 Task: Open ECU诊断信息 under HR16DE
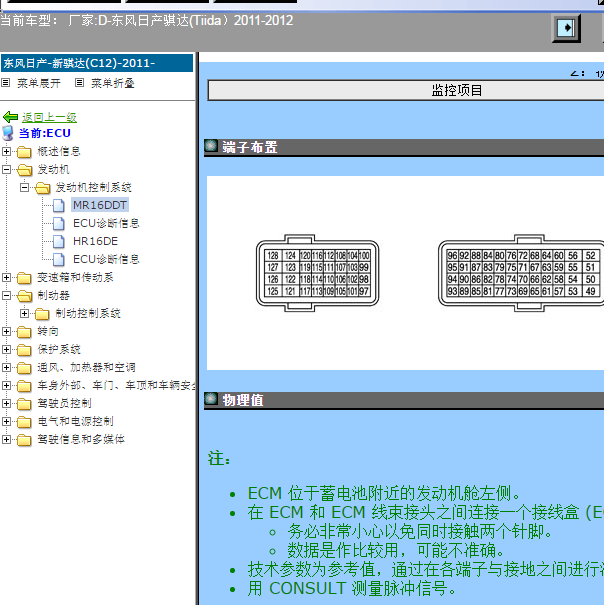pyautogui.click(x=106, y=259)
